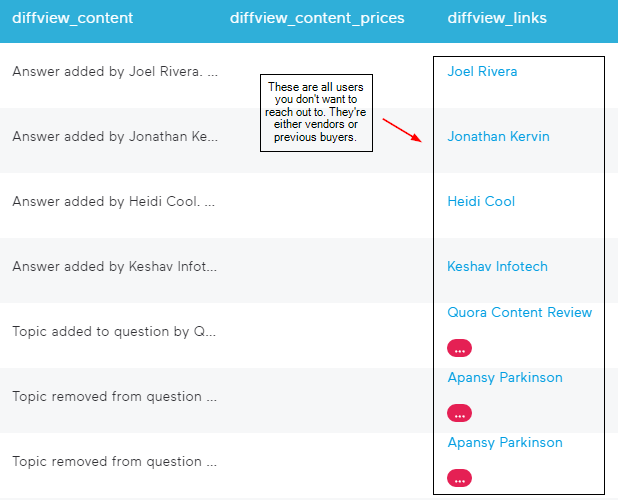
Task: Click the Keshav Infotech link
Action: (x=497, y=267)
